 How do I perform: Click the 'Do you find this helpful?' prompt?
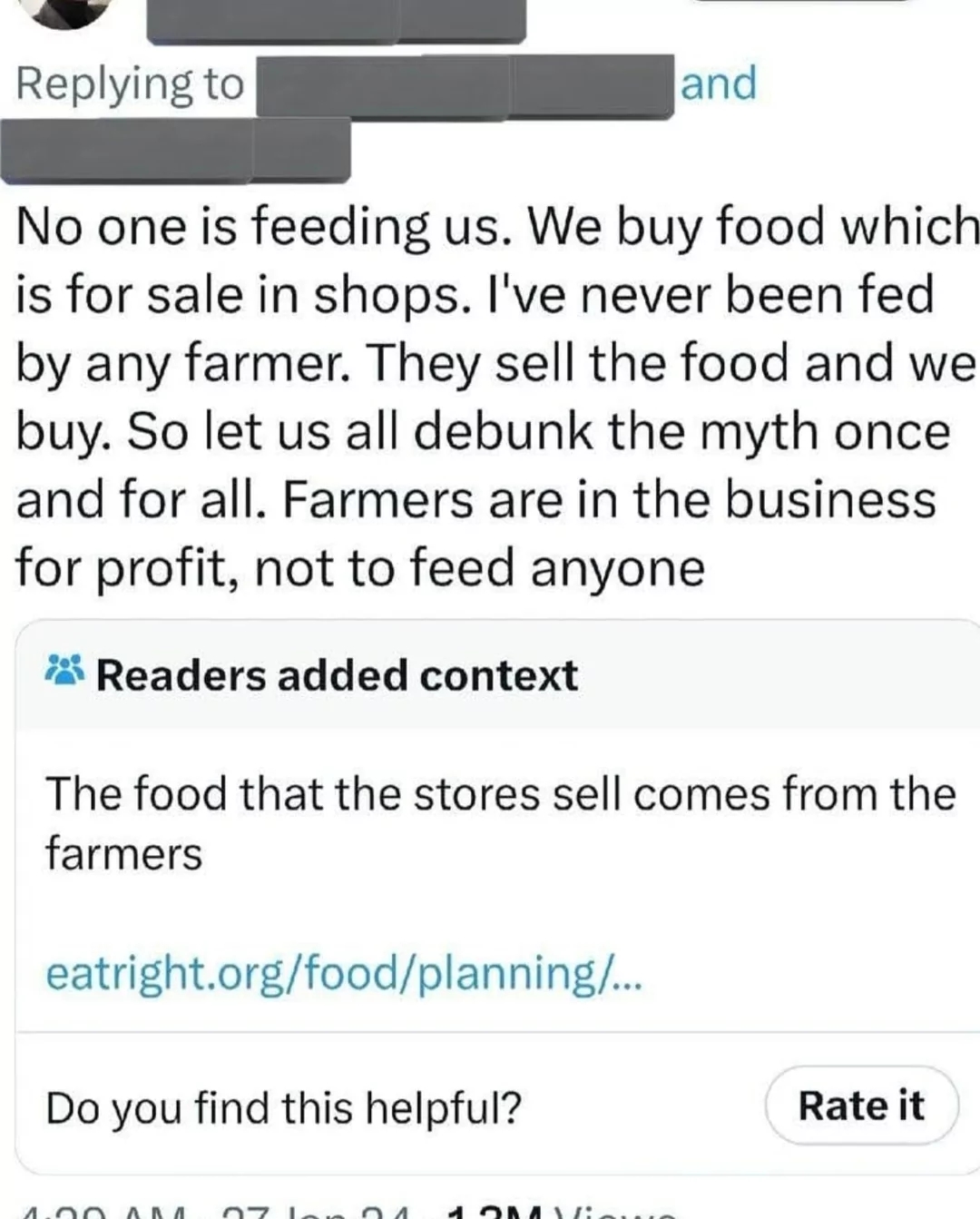click(283, 1107)
